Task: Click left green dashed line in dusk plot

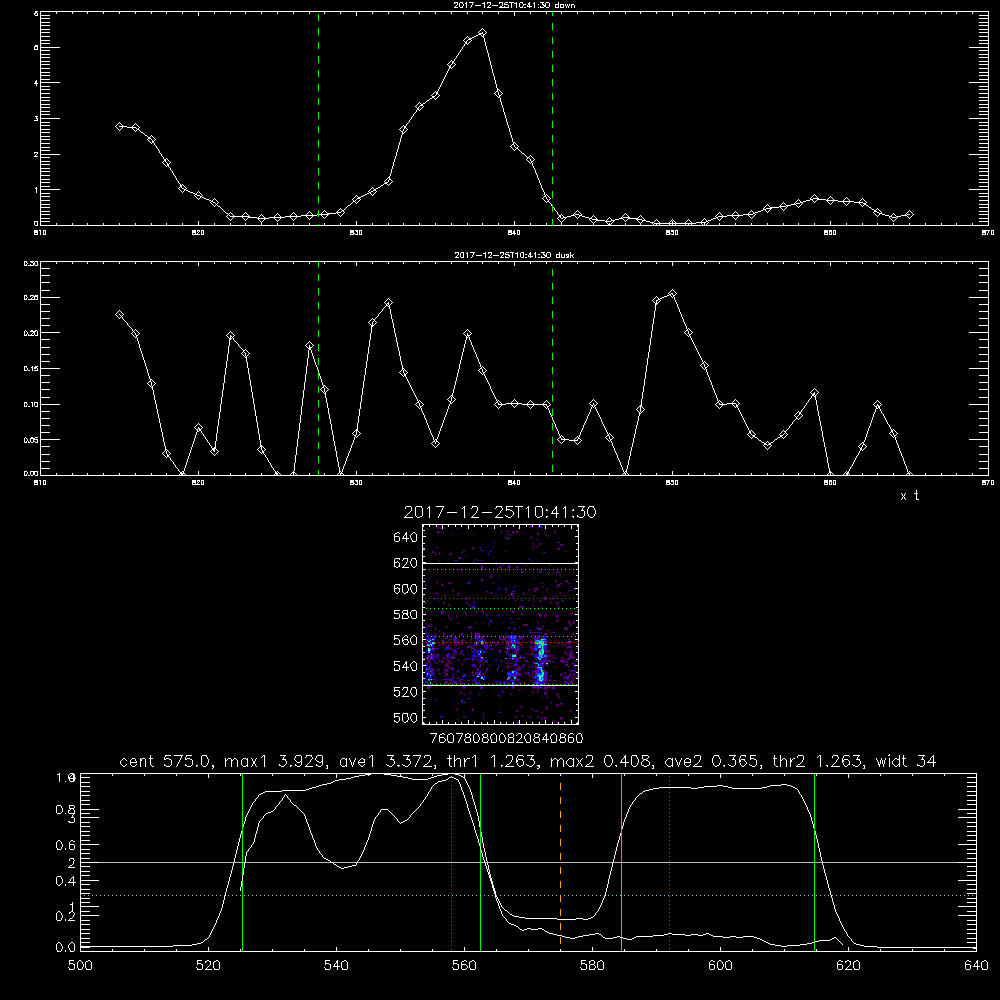Action: tap(318, 368)
